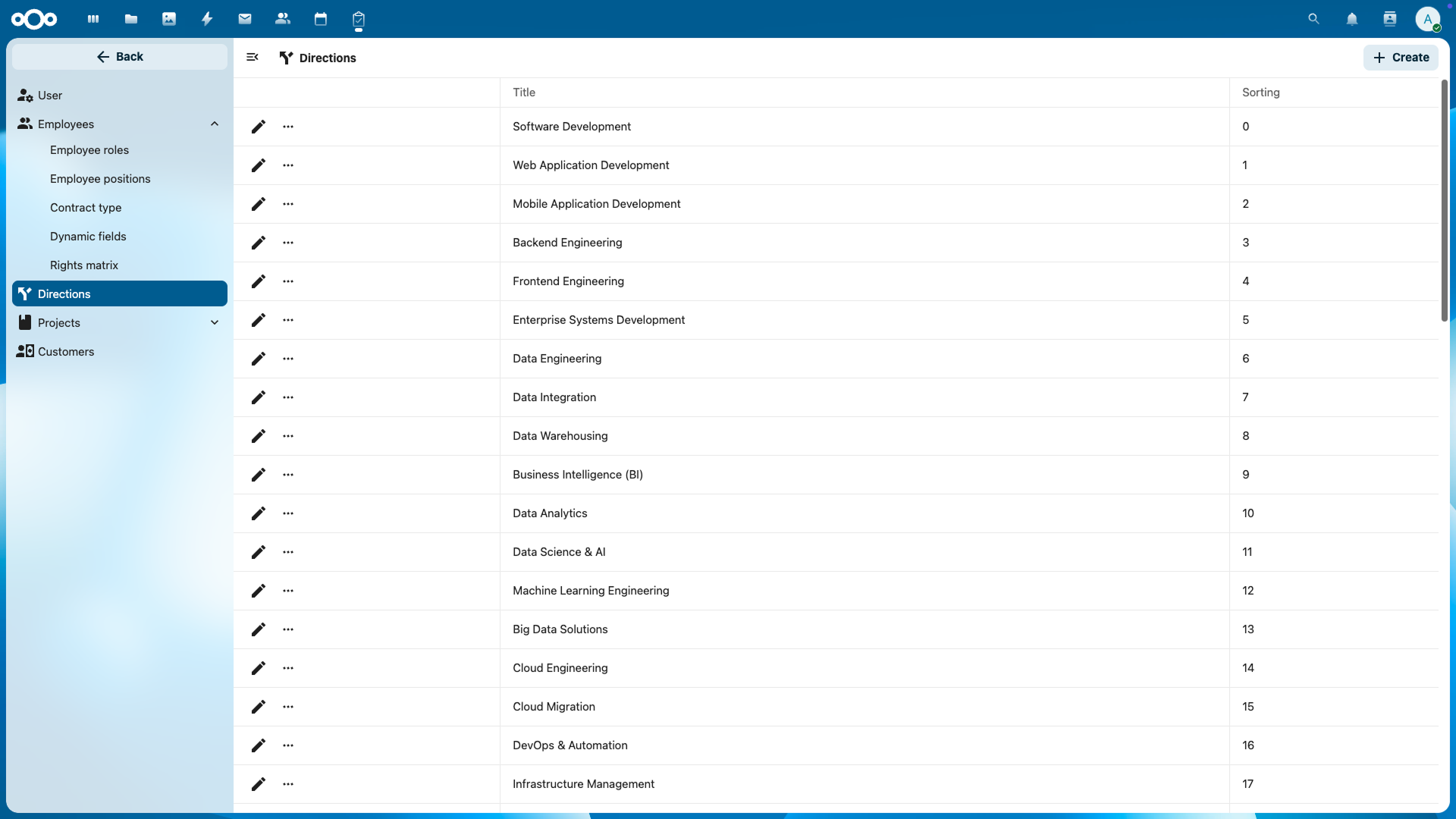Viewport: 1456px width, 819px height.
Task: Open the search magnifier icon
Action: pyautogui.click(x=1314, y=19)
